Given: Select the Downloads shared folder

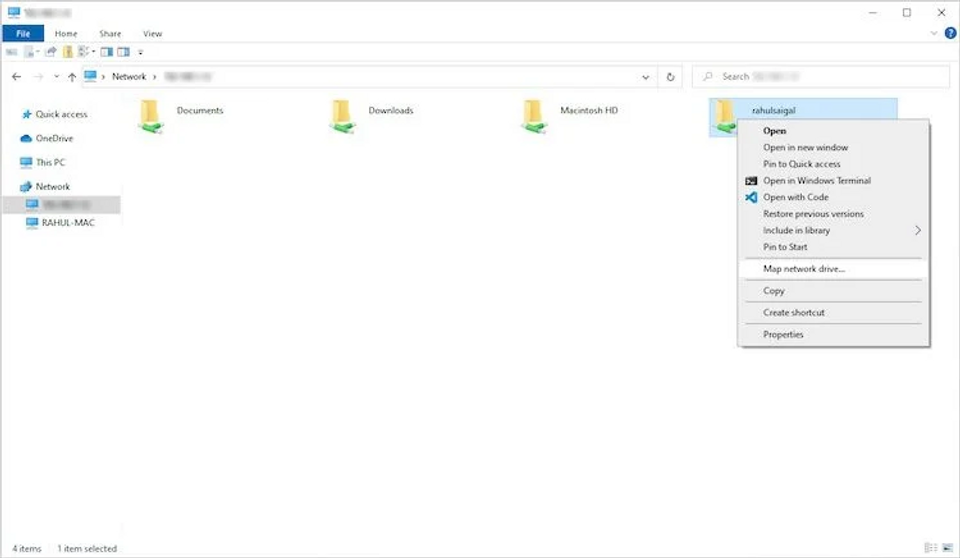Looking at the screenshot, I should (x=372, y=116).
